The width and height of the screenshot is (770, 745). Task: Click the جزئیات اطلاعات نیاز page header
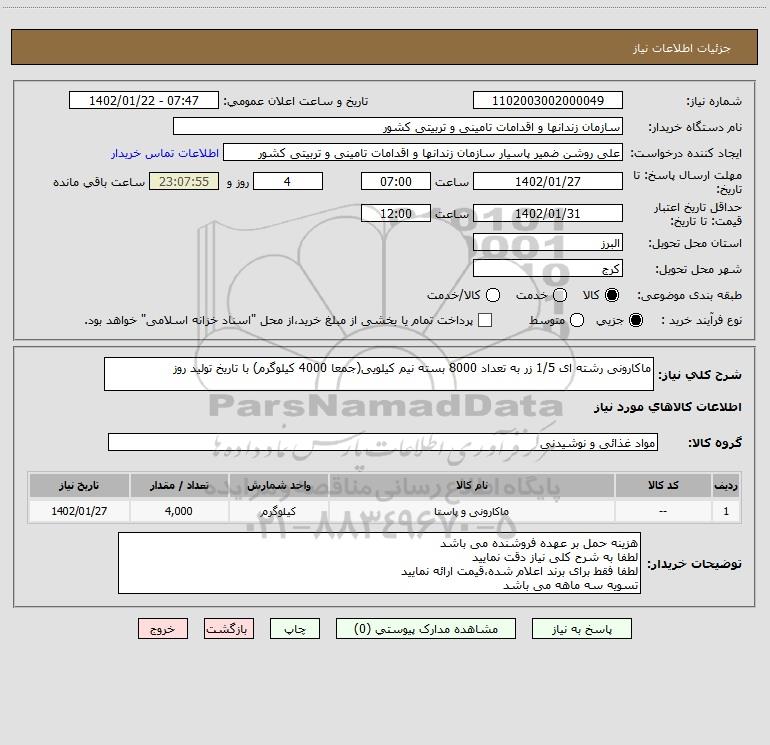tap(681, 48)
